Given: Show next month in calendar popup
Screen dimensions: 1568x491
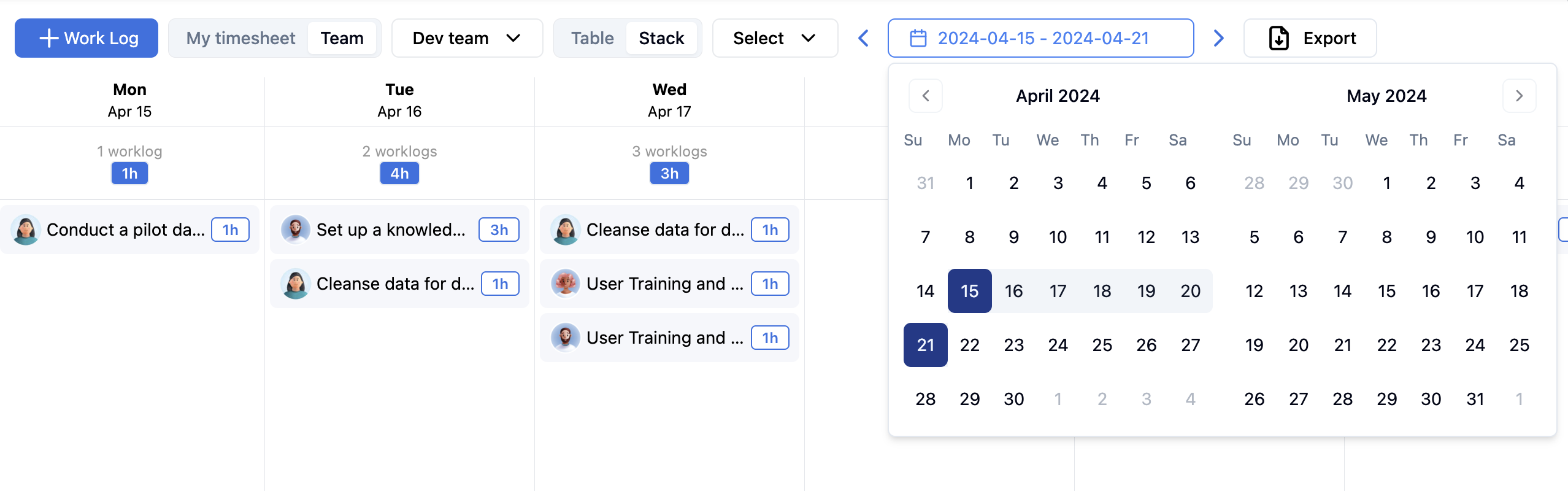Looking at the screenshot, I should click(x=1519, y=96).
